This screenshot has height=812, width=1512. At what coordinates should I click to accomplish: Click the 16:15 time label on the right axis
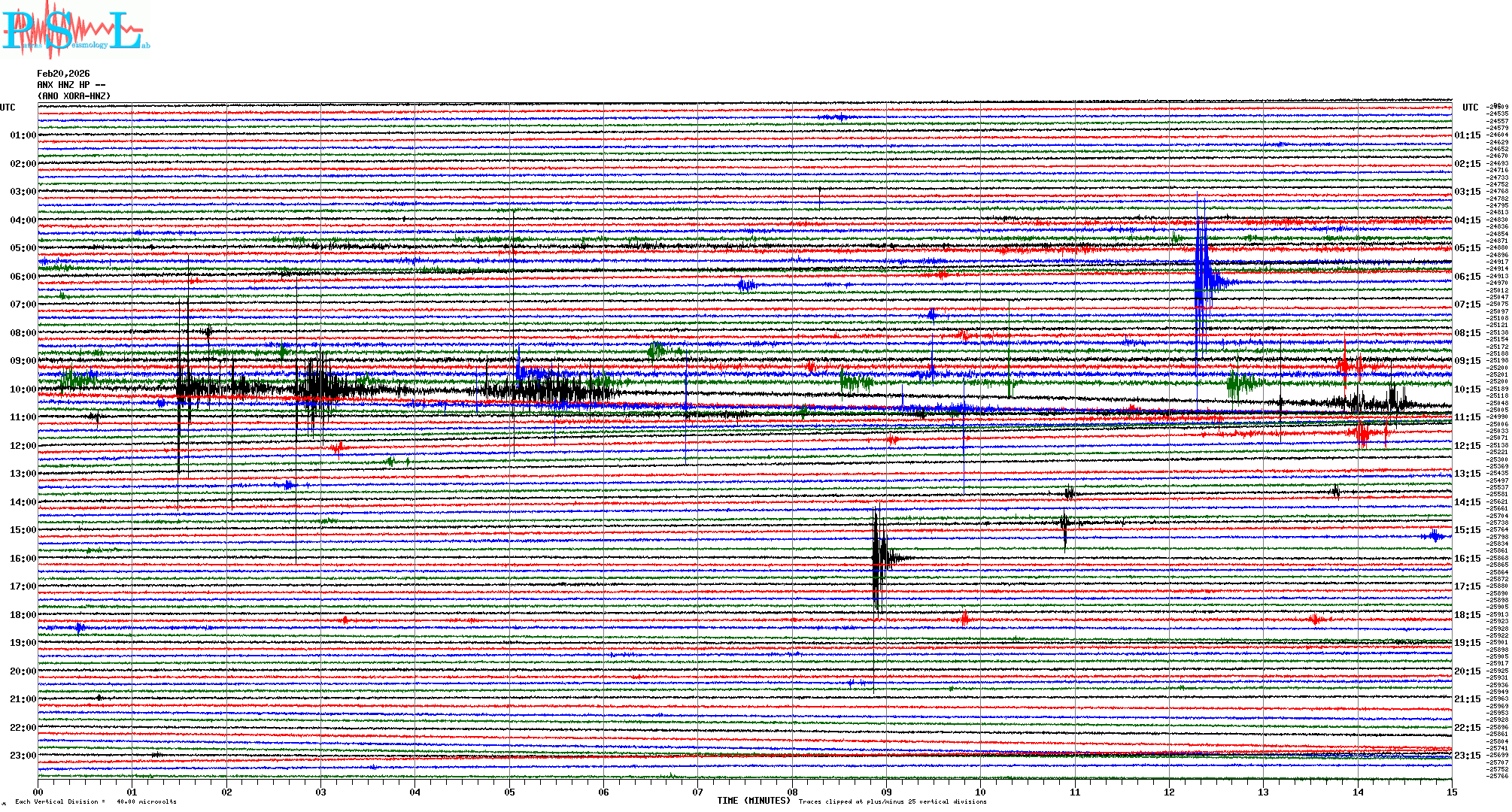pos(1467,559)
